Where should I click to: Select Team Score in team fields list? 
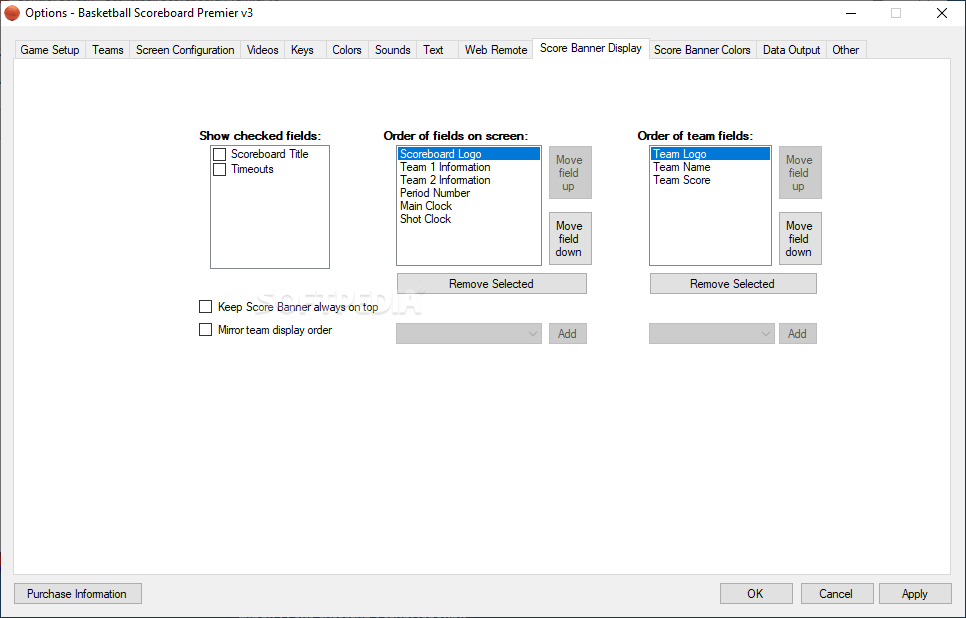710,180
